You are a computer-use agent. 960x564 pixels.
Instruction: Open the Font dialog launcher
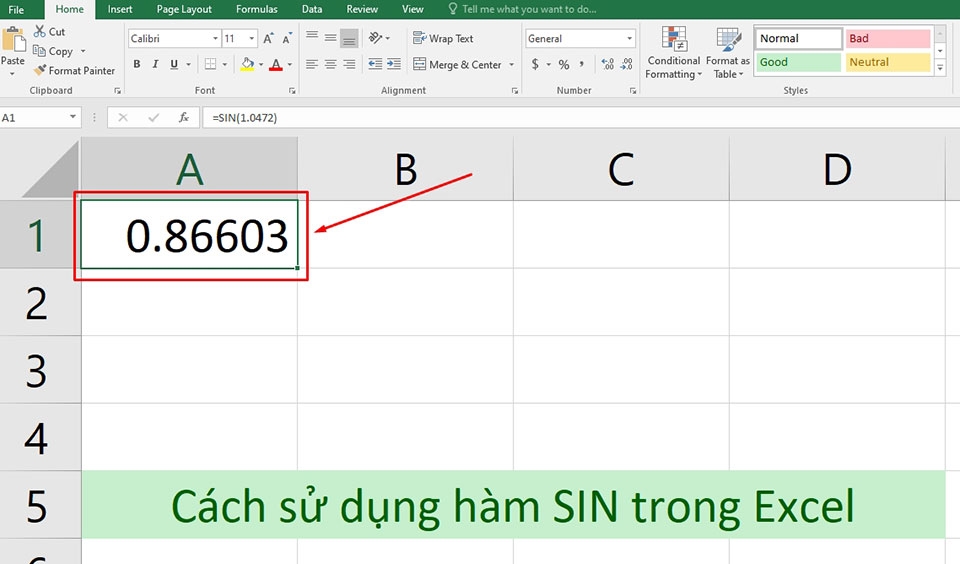pyautogui.click(x=292, y=91)
